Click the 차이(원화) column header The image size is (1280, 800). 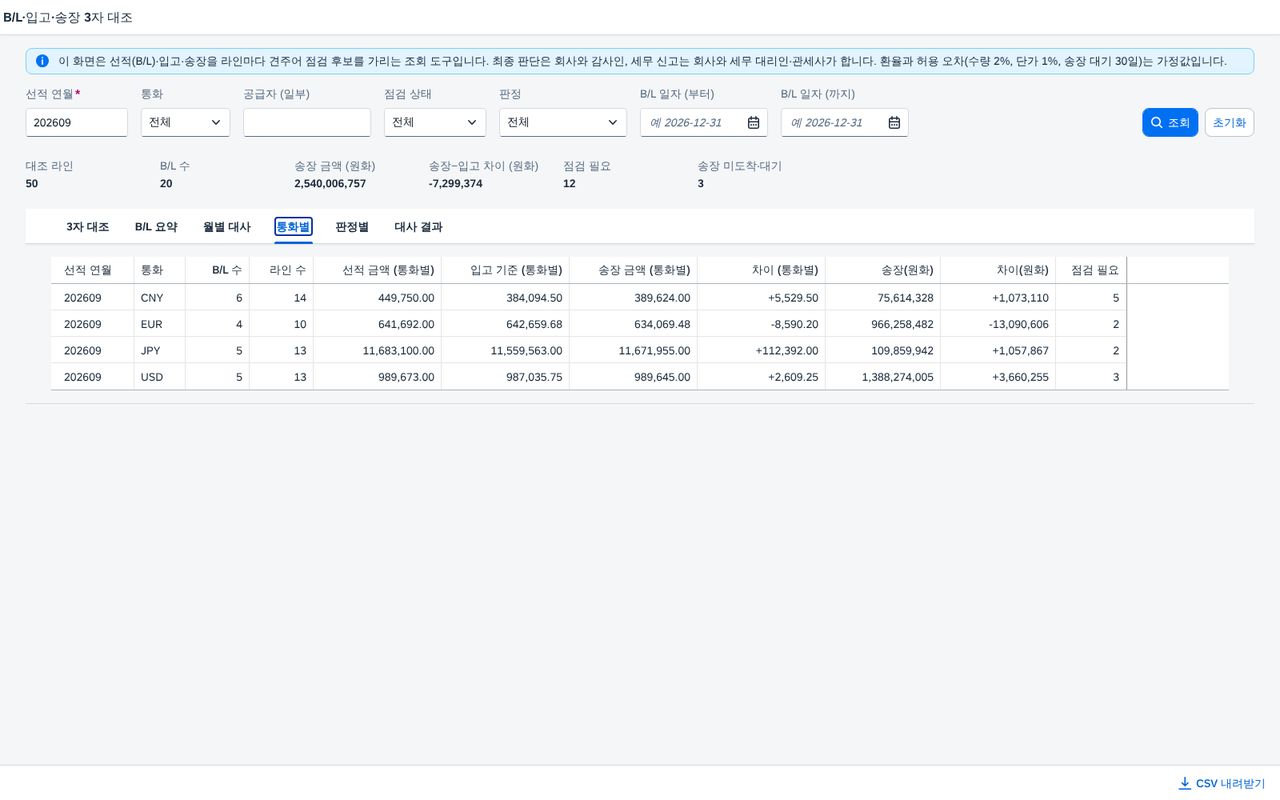[x=998, y=270]
